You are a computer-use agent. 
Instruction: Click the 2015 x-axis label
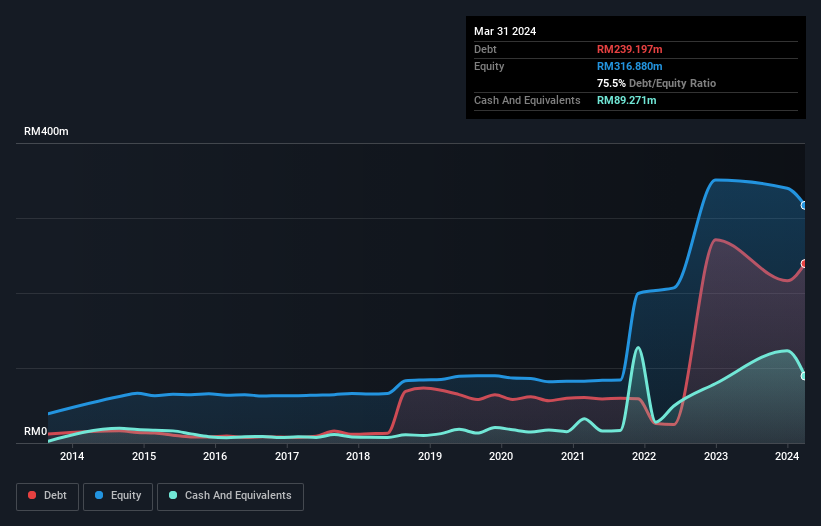point(144,456)
